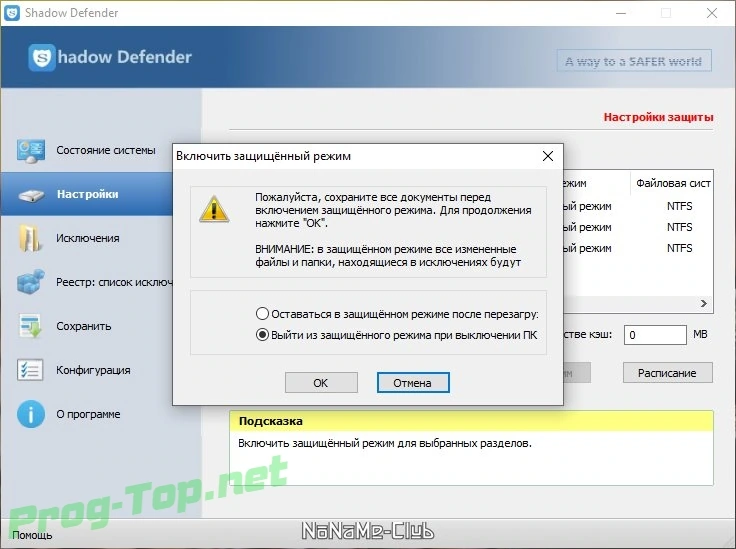This screenshot has width=736, height=549.
Task: Click the yellow warning triangle in dialog
Action: (x=214, y=209)
